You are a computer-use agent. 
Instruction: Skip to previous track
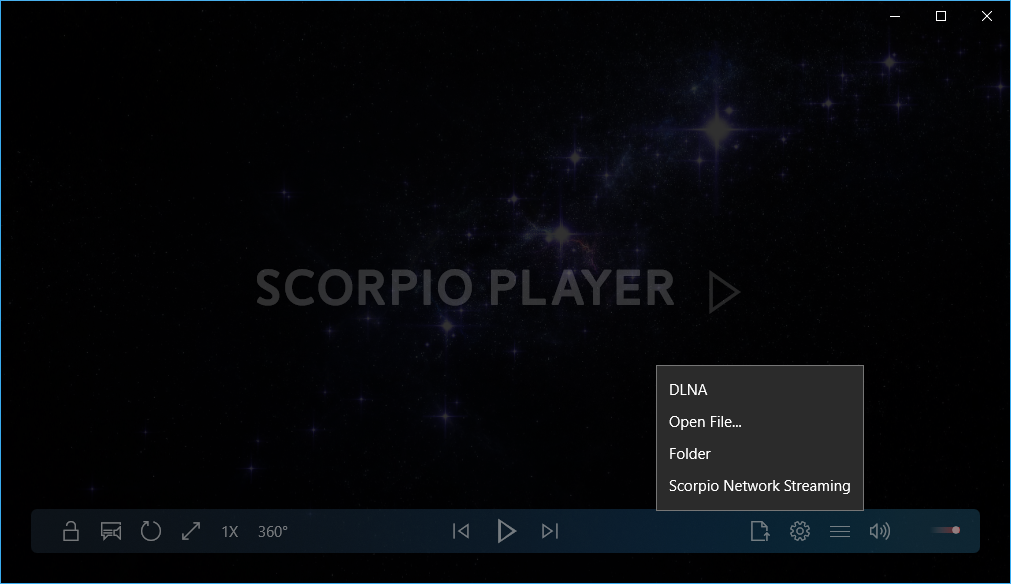461,531
